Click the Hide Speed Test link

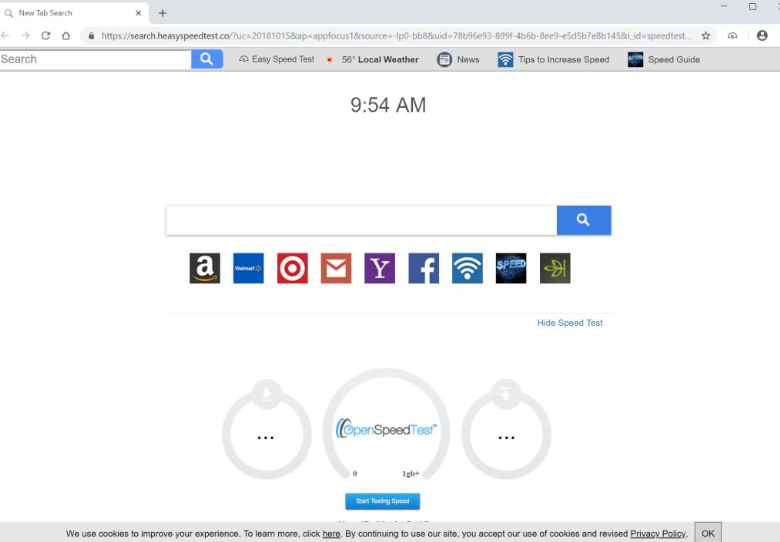(x=570, y=323)
